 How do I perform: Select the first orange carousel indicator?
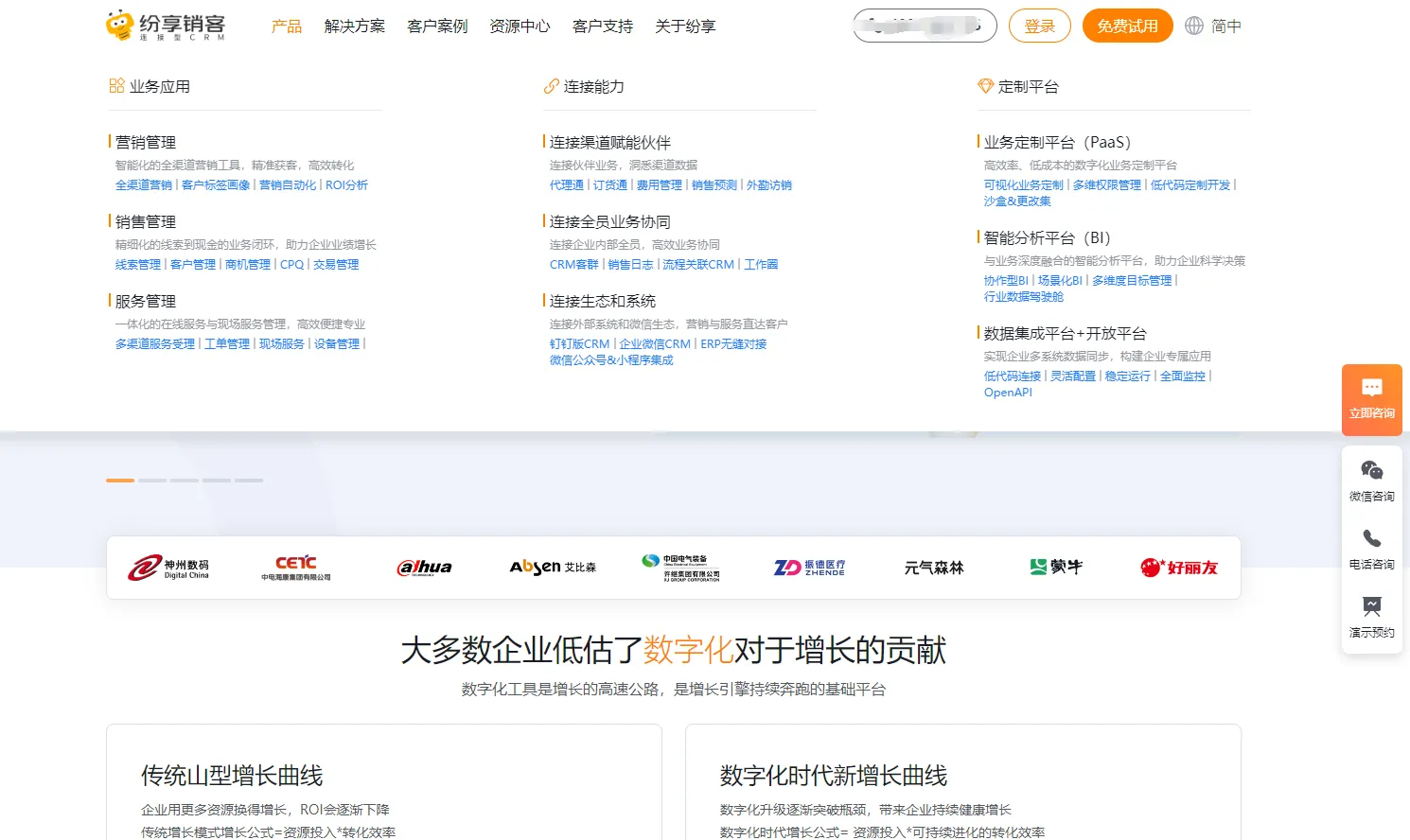tap(120, 481)
